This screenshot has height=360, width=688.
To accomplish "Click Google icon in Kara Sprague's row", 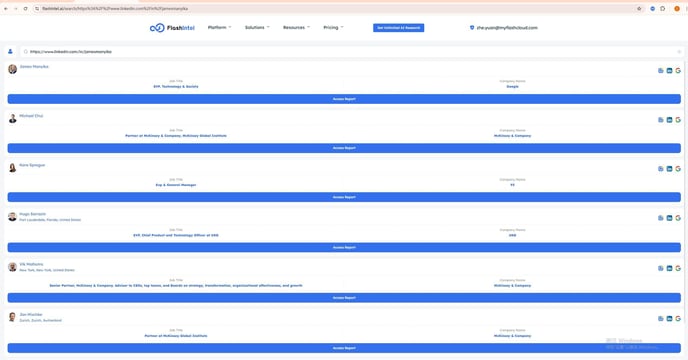I will tap(678, 169).
